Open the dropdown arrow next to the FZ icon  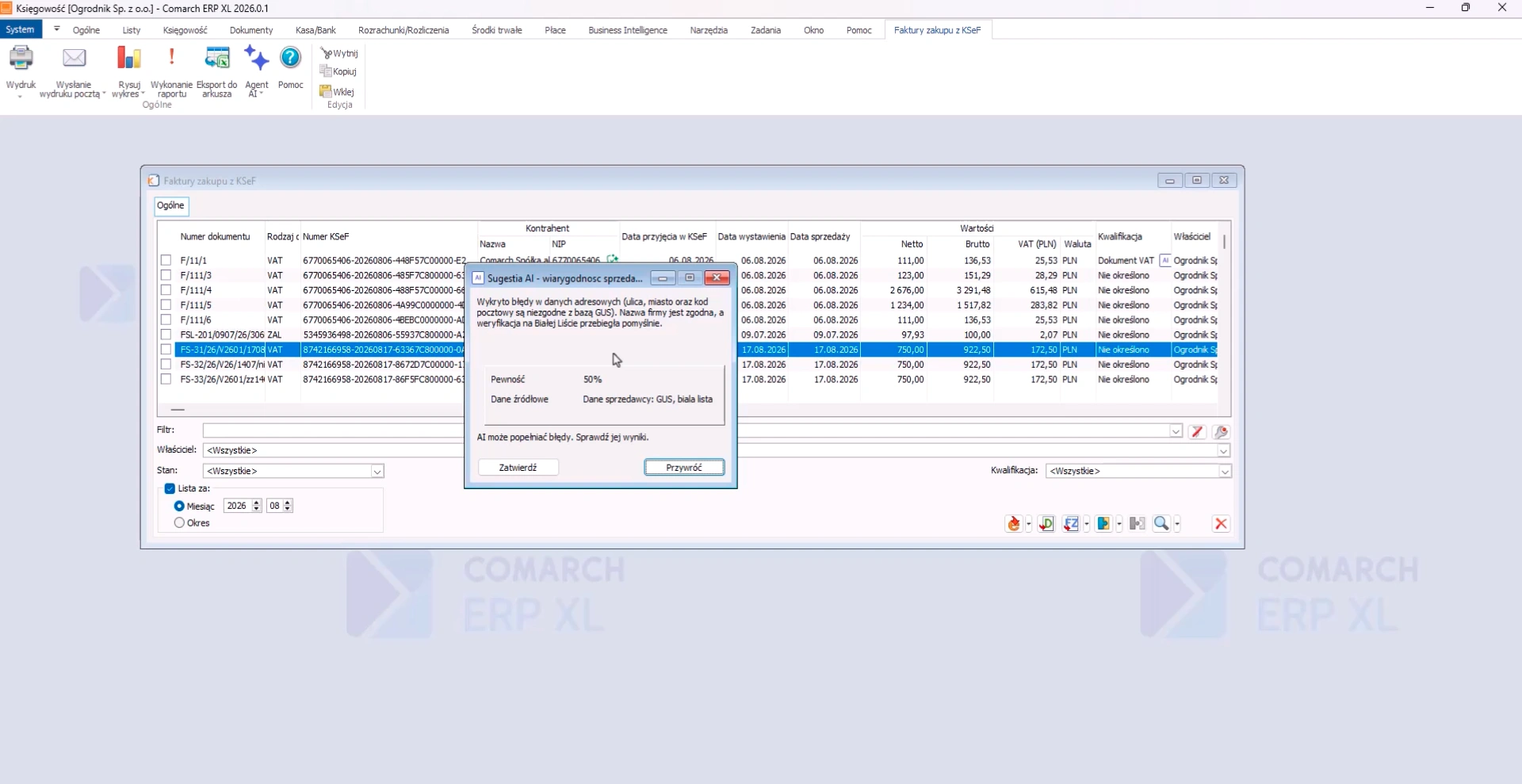(x=1086, y=524)
